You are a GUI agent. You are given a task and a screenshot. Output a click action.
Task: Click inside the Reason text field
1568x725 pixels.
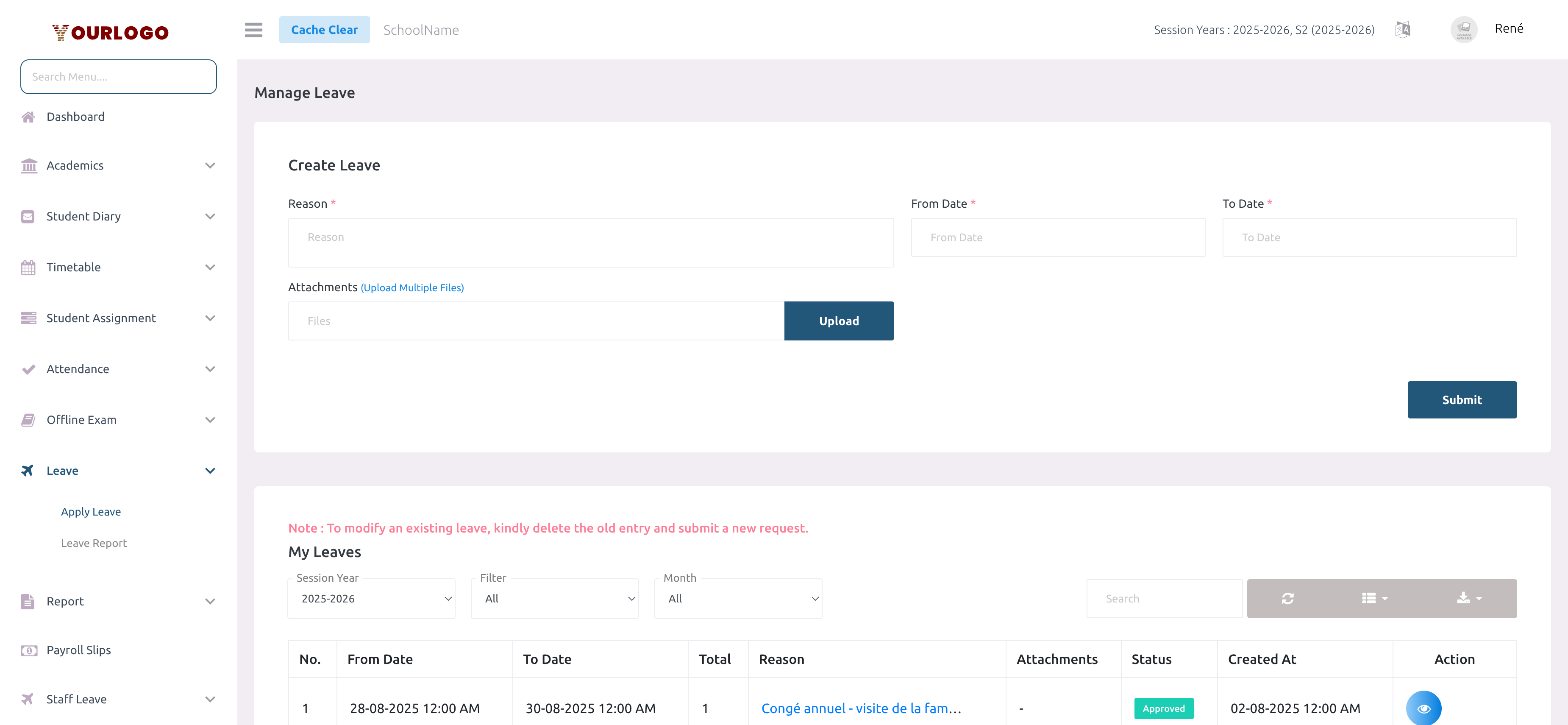590,242
